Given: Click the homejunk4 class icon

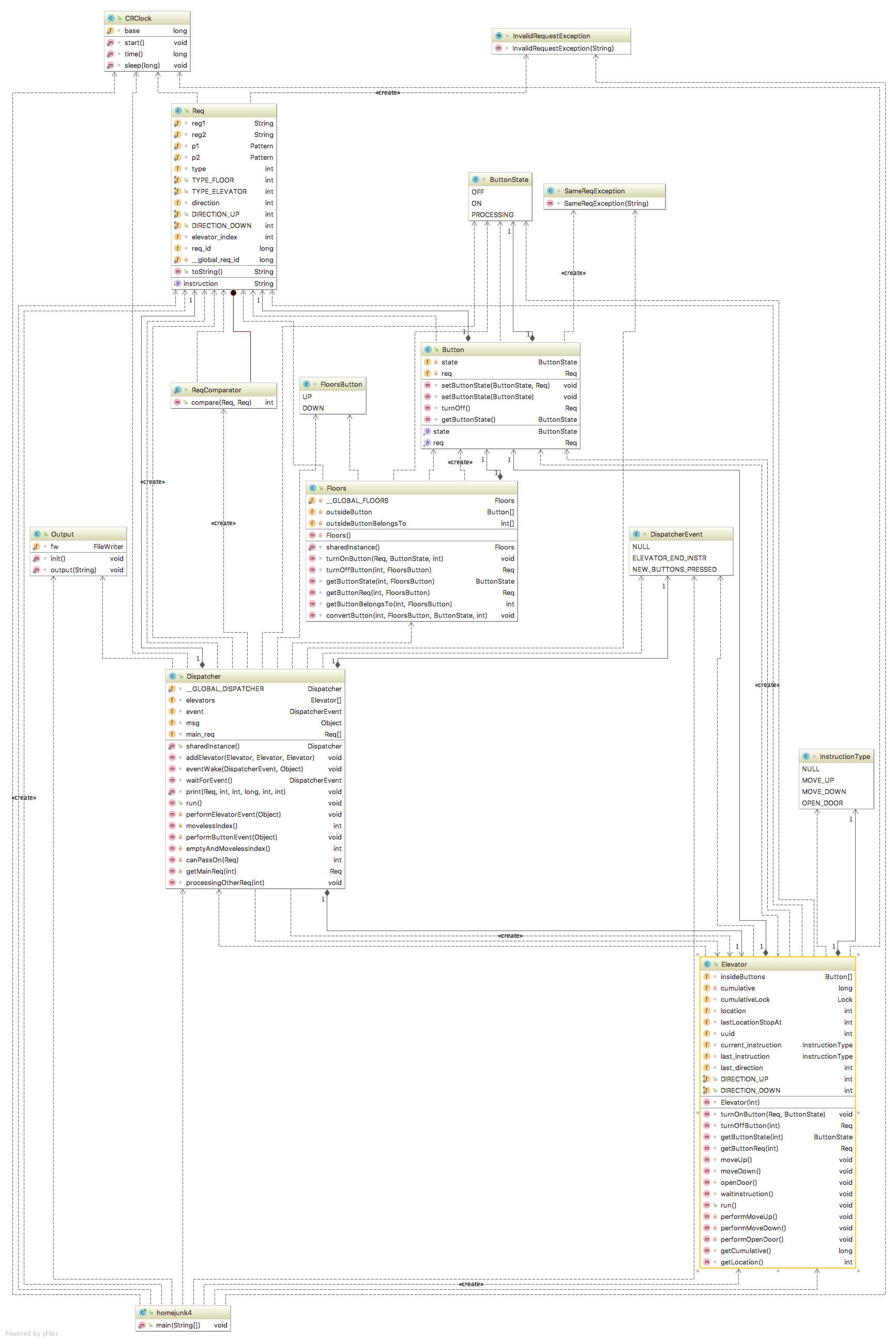Looking at the screenshot, I should pyautogui.click(x=142, y=1313).
